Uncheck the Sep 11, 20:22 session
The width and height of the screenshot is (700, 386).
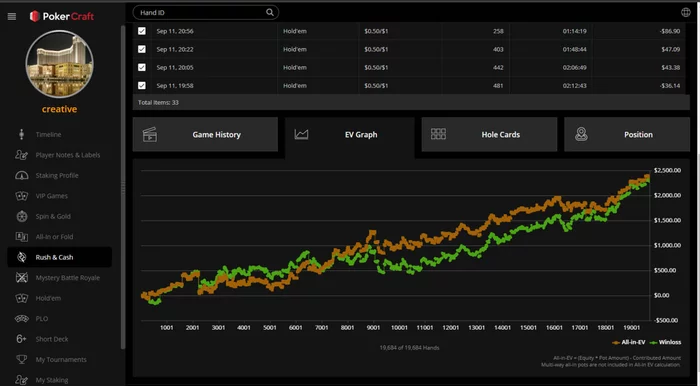(142, 49)
